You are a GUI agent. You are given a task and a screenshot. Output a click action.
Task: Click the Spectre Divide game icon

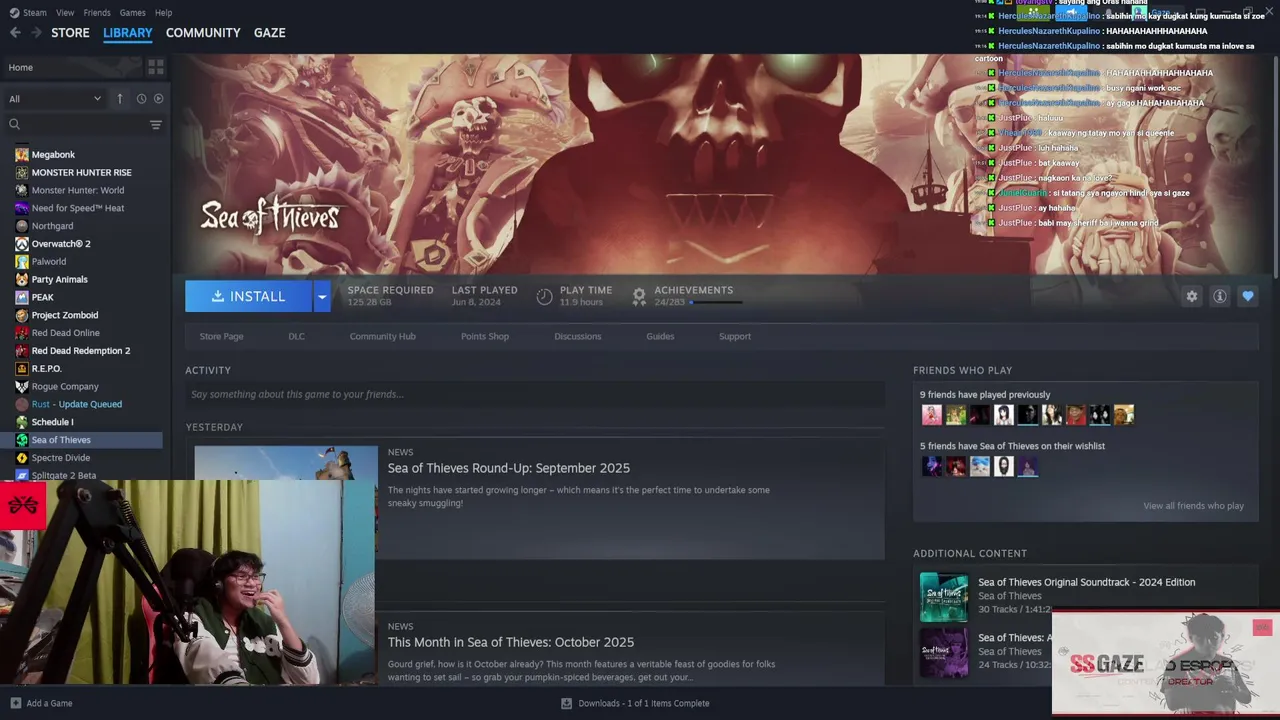21,458
